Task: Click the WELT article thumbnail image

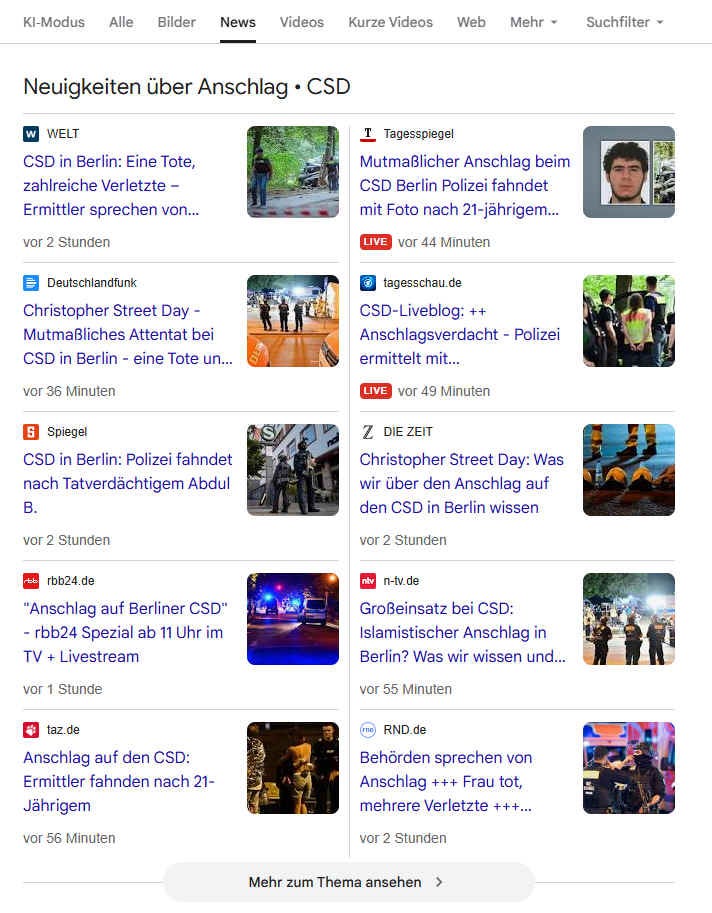Action: [x=293, y=172]
